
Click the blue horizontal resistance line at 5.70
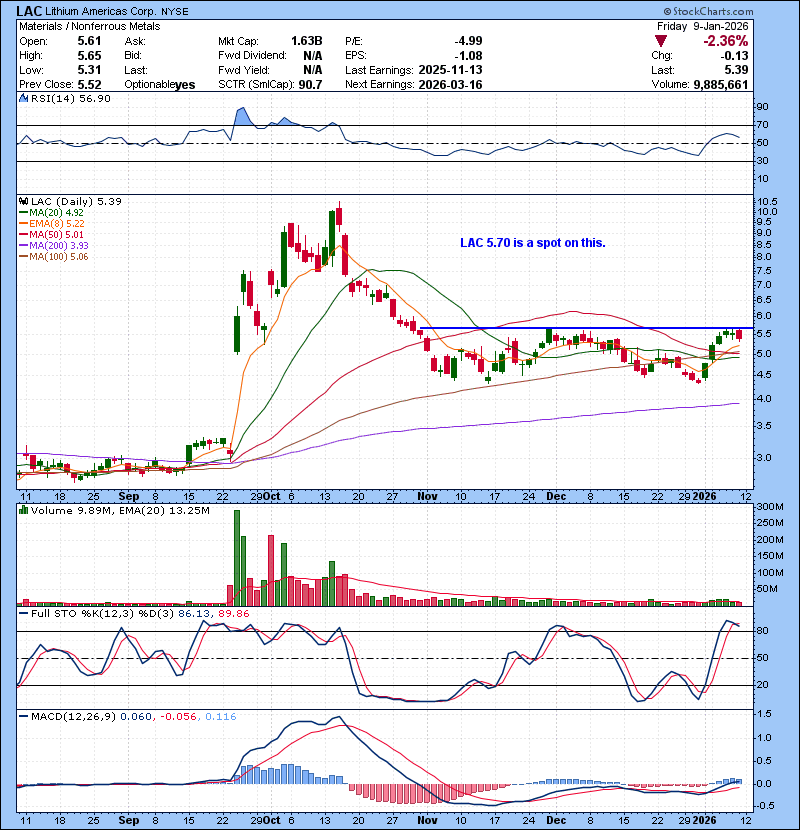585,328
